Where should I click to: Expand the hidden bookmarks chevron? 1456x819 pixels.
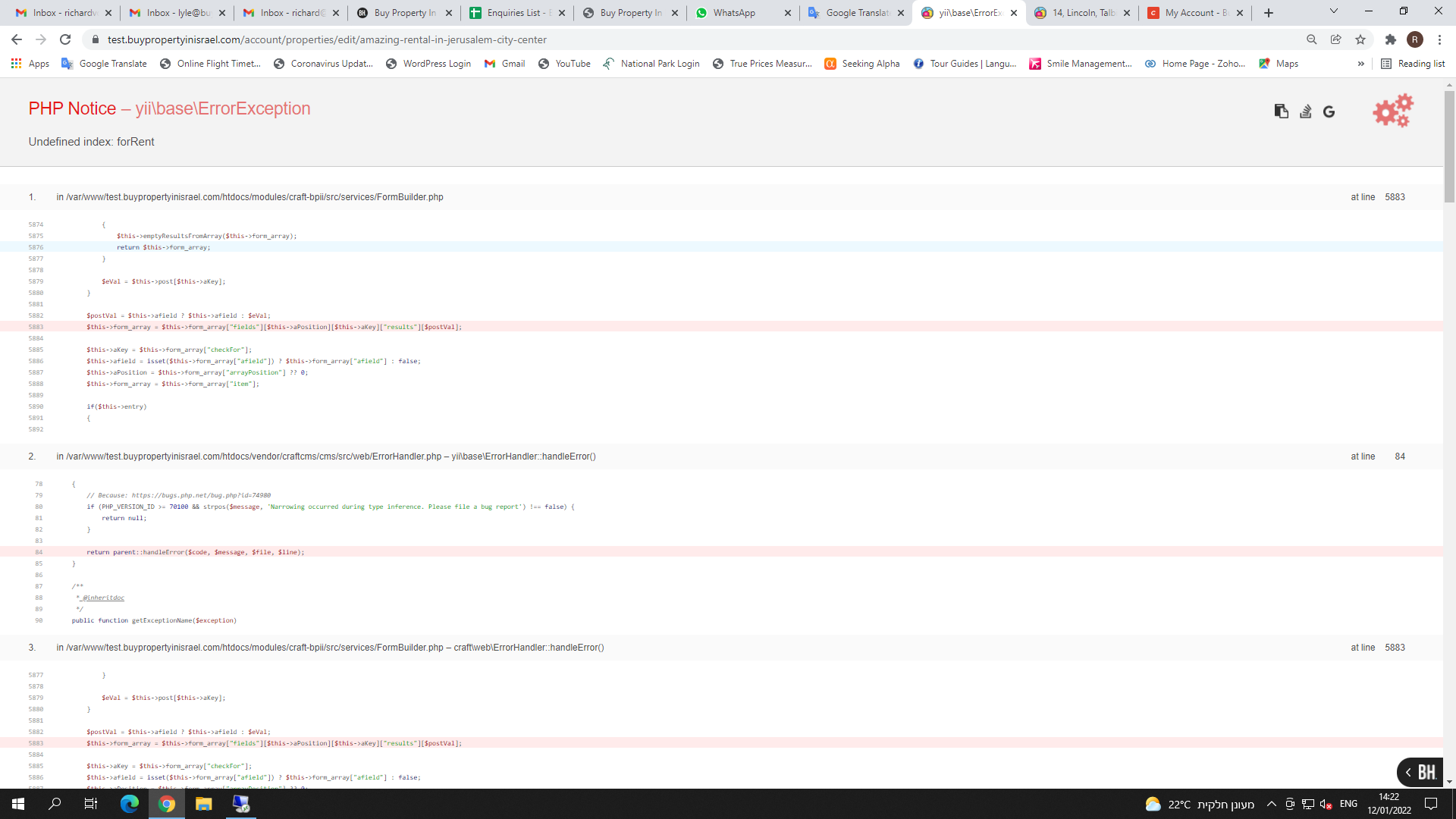pyautogui.click(x=1361, y=64)
